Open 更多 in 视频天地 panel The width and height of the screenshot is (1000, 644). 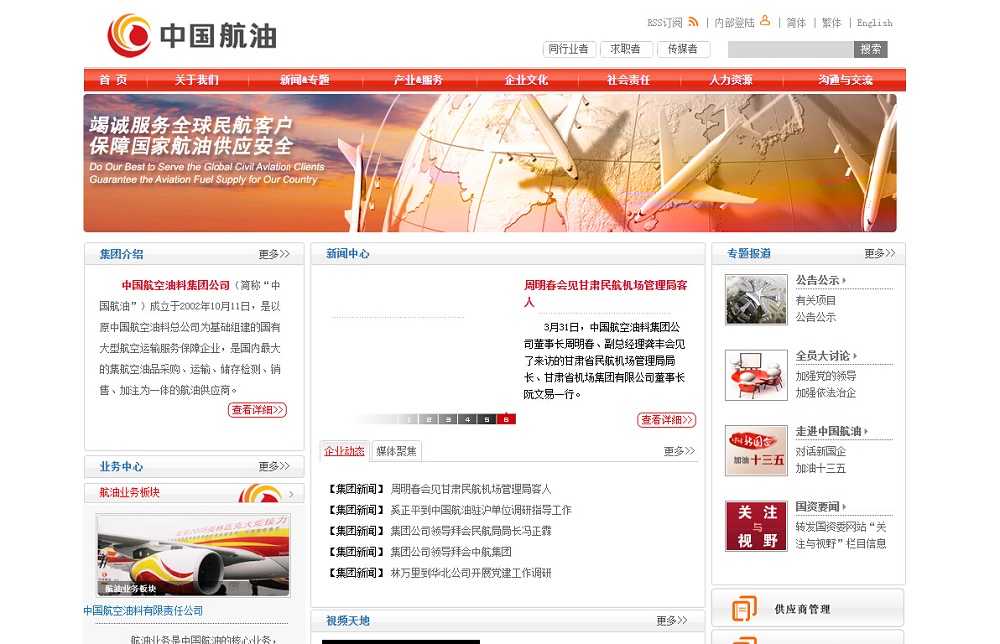672,621
